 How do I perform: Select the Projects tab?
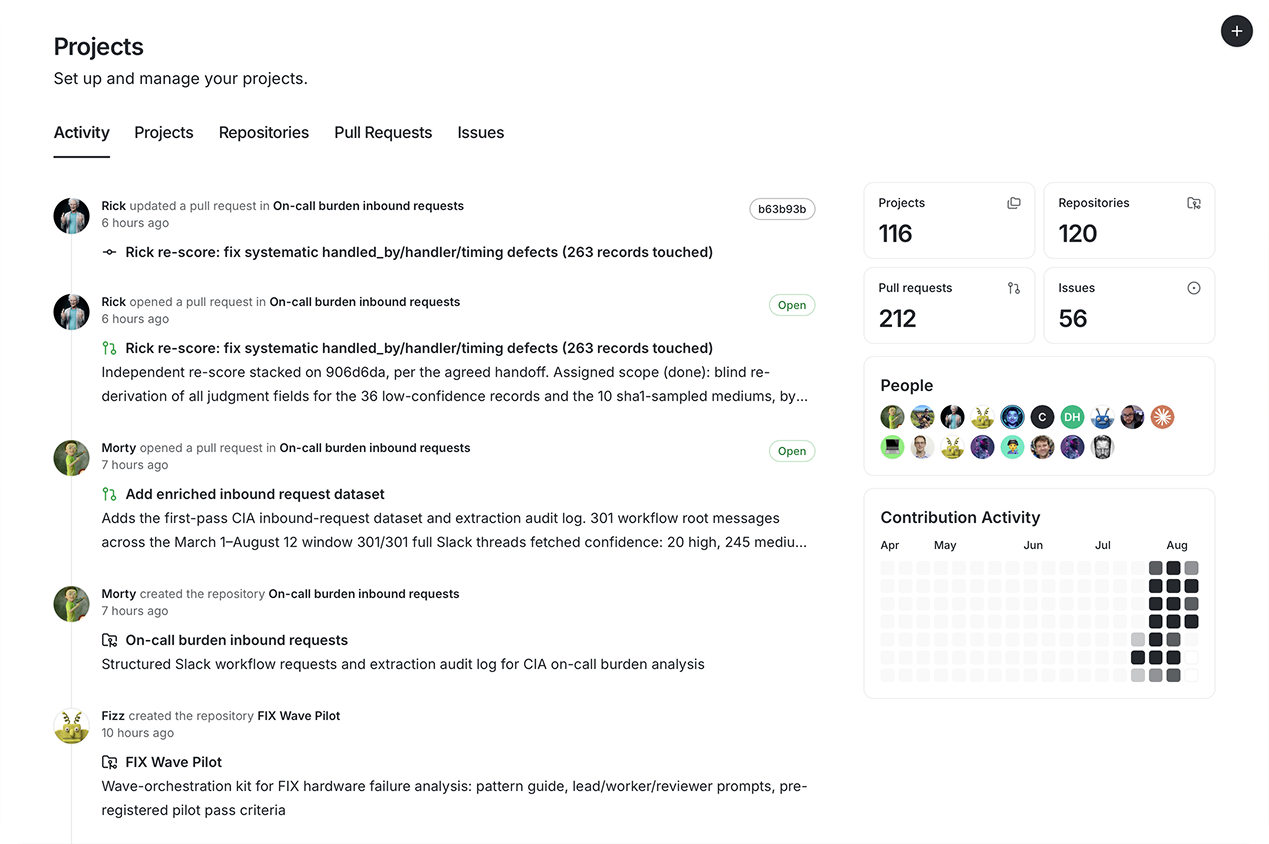164,133
